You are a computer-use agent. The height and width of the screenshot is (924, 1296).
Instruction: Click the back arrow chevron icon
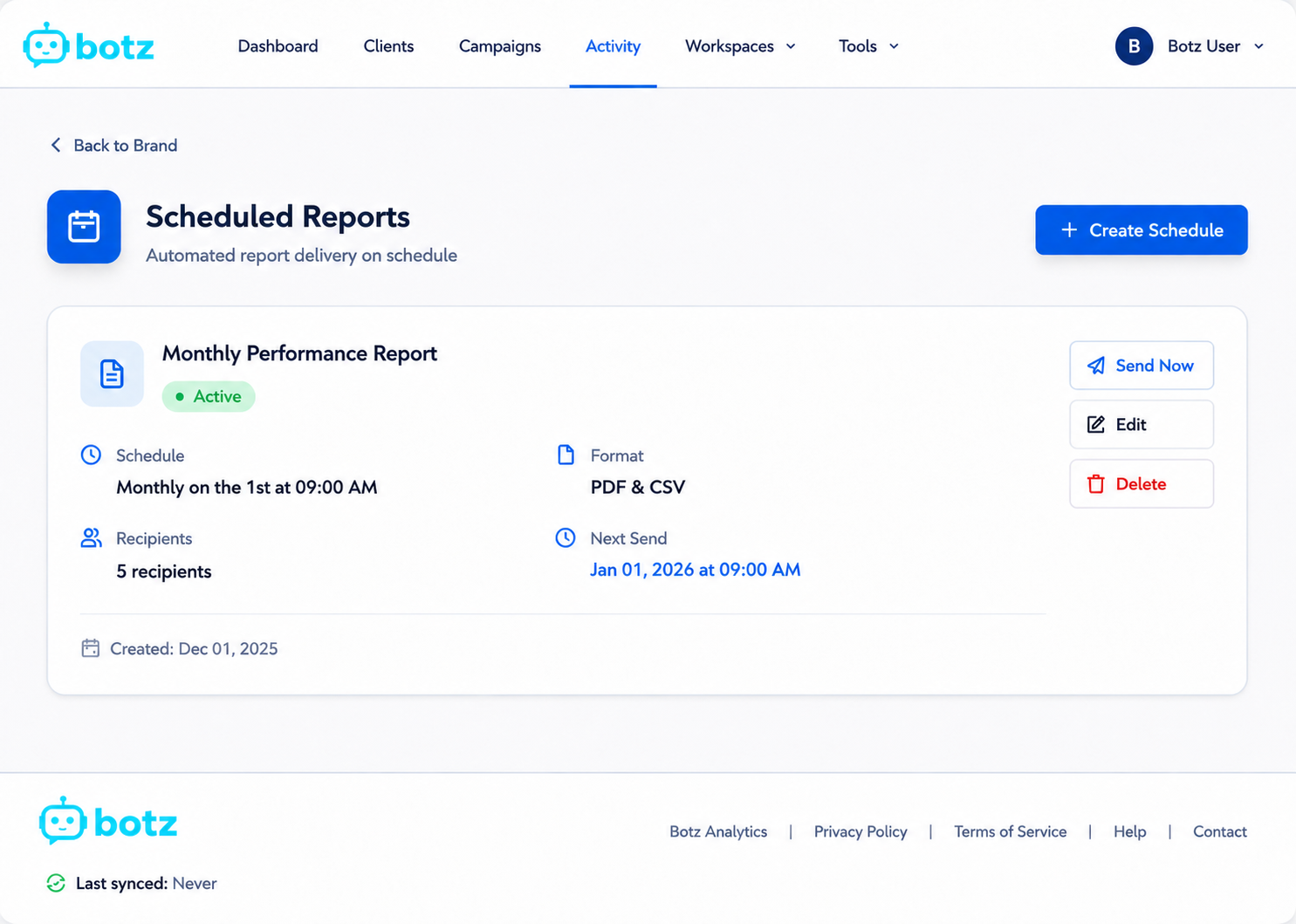click(56, 145)
